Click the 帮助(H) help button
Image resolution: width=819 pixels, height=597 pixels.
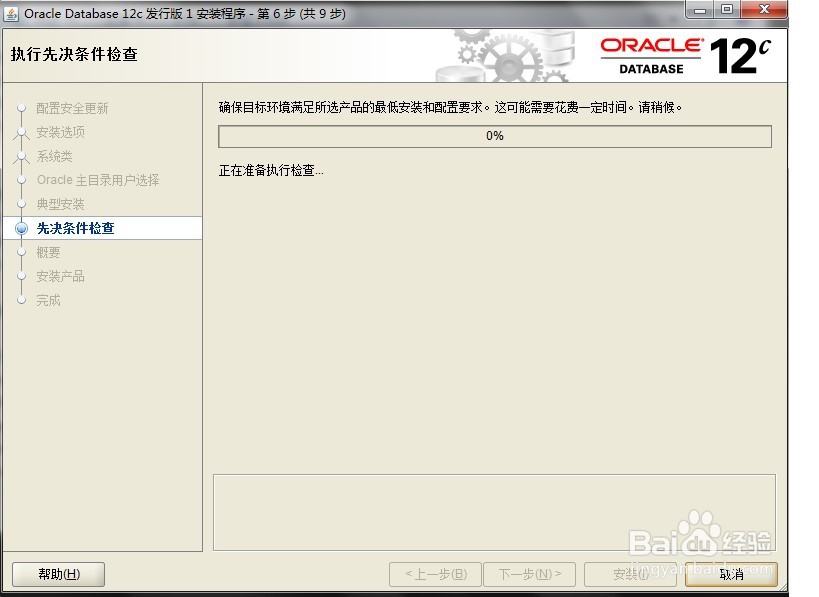coord(58,574)
